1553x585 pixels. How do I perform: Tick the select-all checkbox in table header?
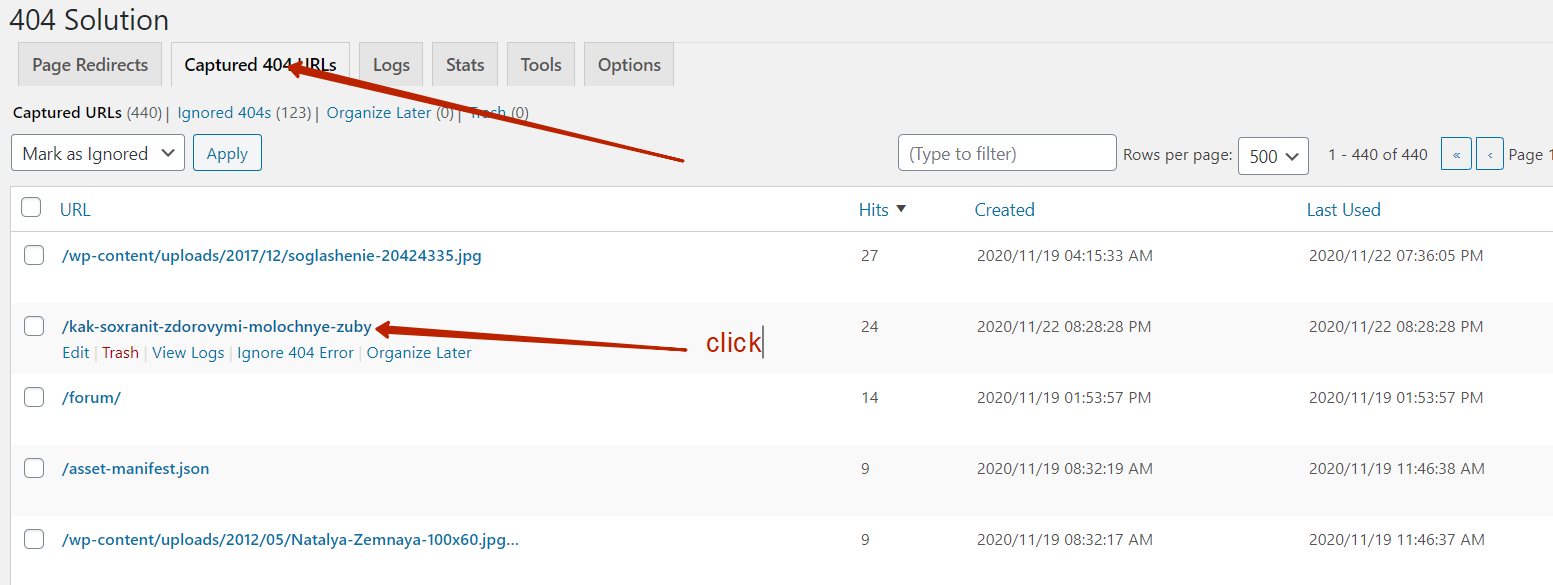pyautogui.click(x=31, y=207)
